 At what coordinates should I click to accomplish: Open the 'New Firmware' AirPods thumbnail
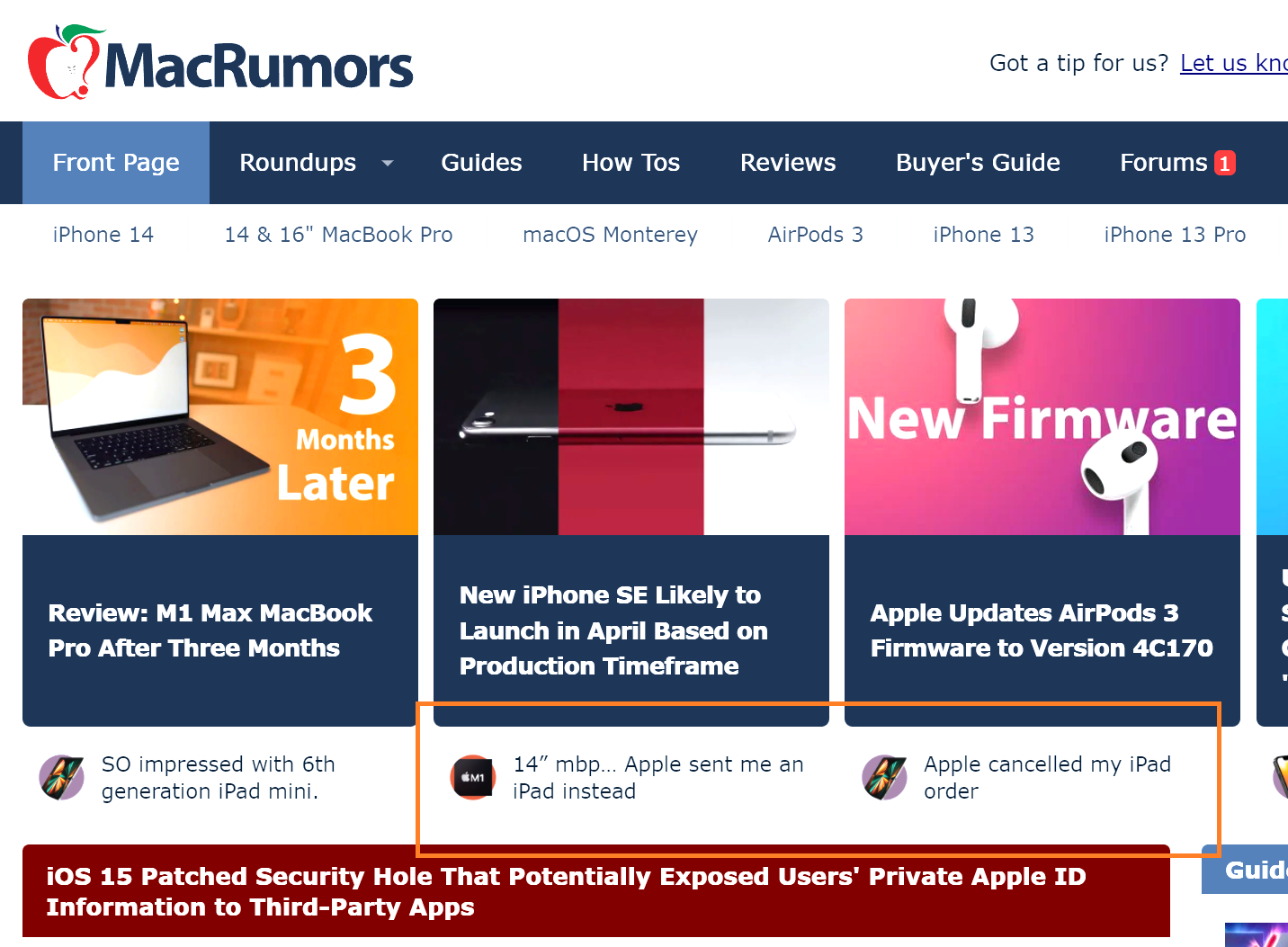pos(1042,416)
